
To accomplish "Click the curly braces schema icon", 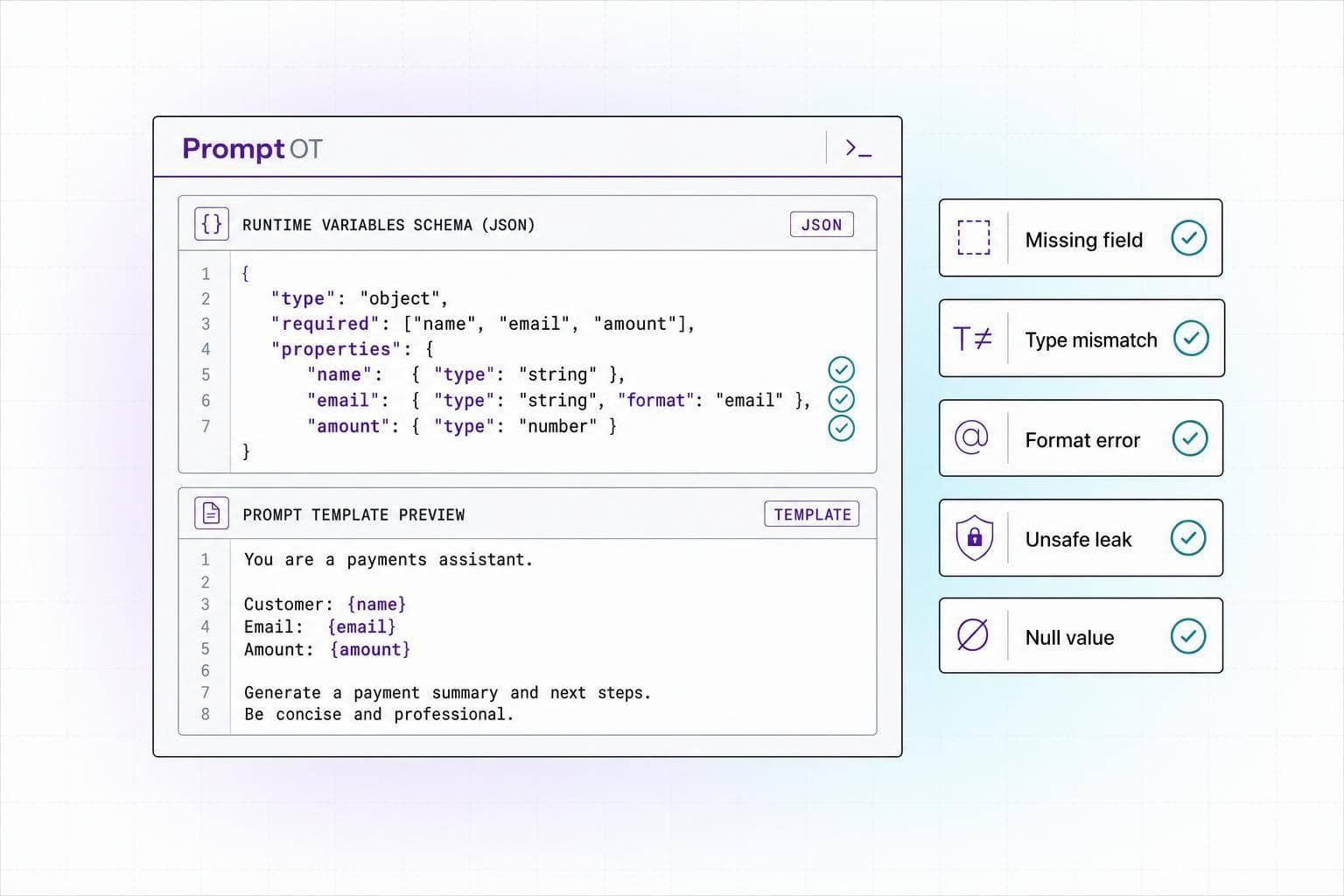I will (212, 224).
